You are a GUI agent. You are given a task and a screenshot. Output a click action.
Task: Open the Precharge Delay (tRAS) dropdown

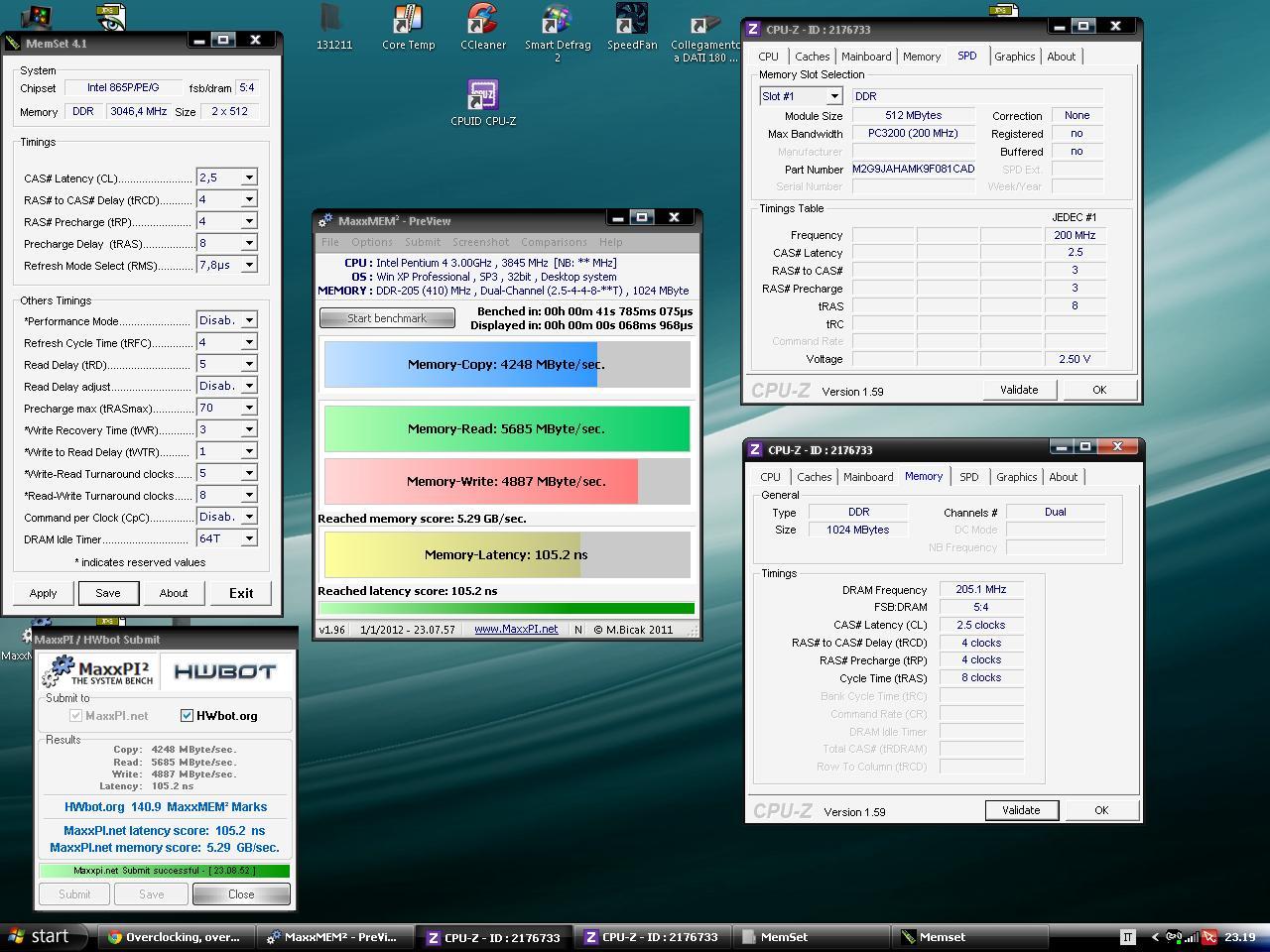[249, 243]
